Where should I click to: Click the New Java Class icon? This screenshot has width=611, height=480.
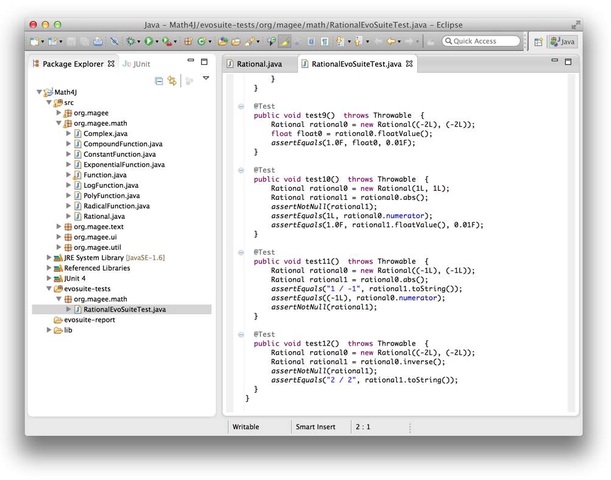click(201, 41)
